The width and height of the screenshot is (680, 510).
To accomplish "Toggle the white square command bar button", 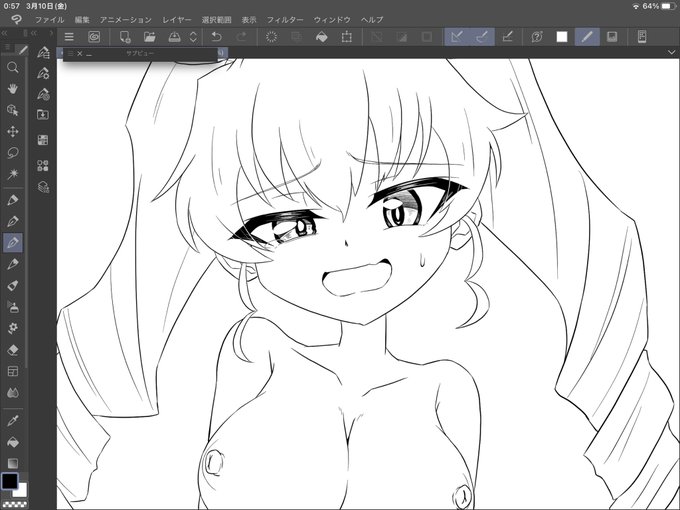I will tap(562, 37).
